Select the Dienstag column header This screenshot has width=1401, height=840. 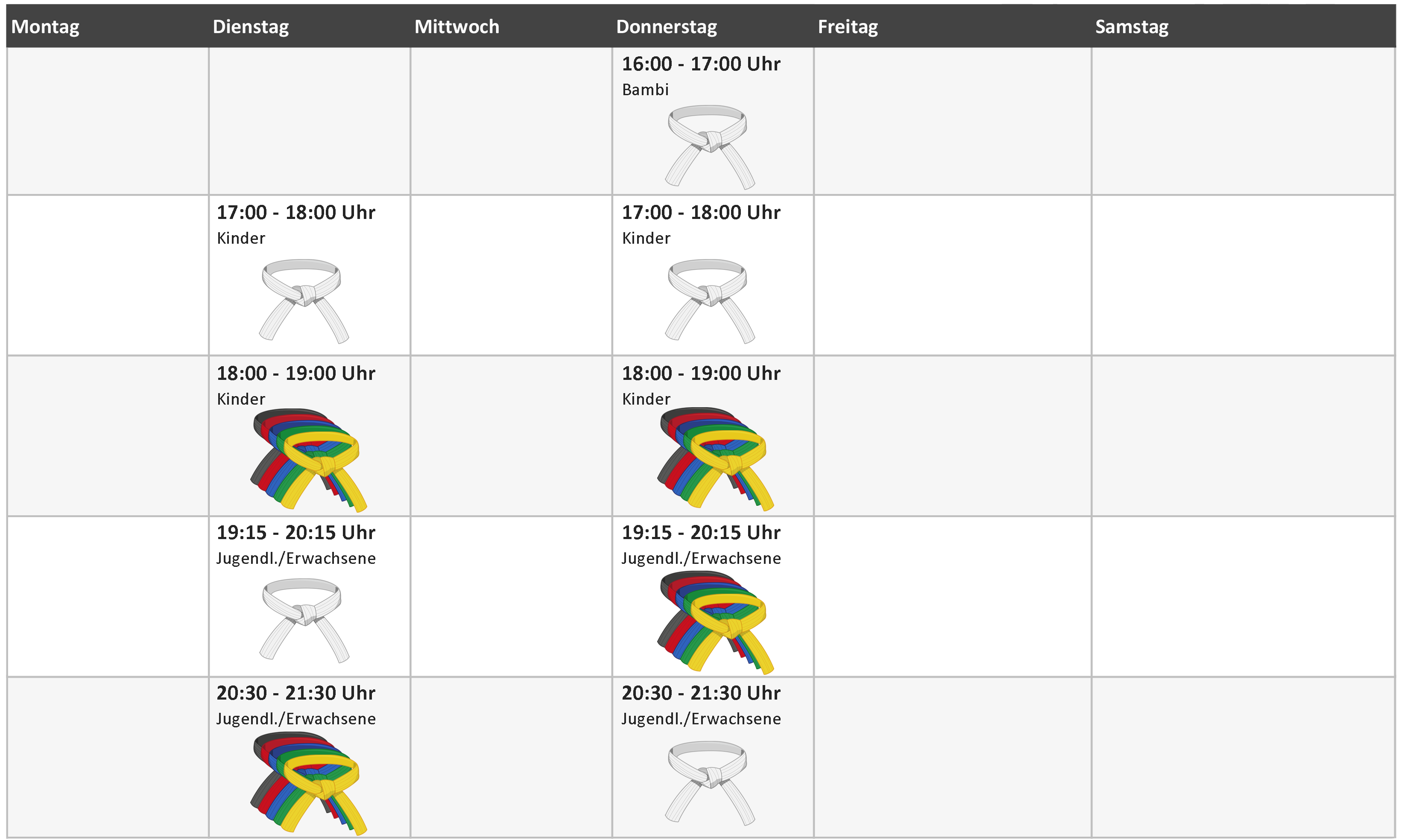coord(250,26)
